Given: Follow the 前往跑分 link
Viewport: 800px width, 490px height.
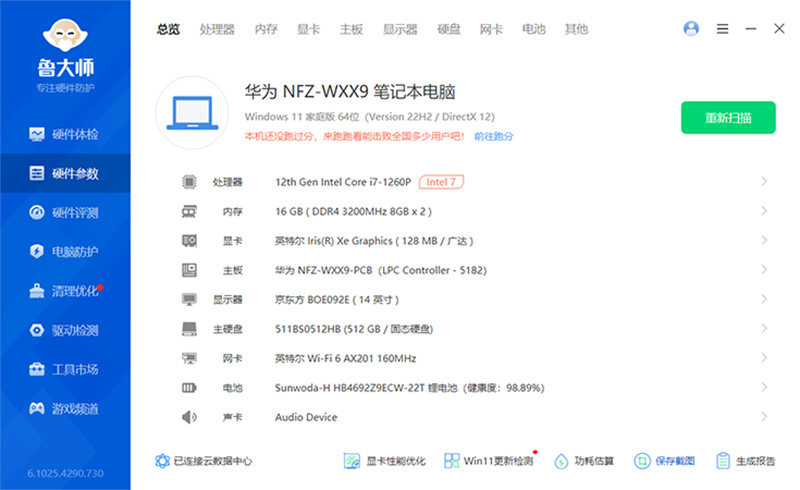Looking at the screenshot, I should pos(493,136).
